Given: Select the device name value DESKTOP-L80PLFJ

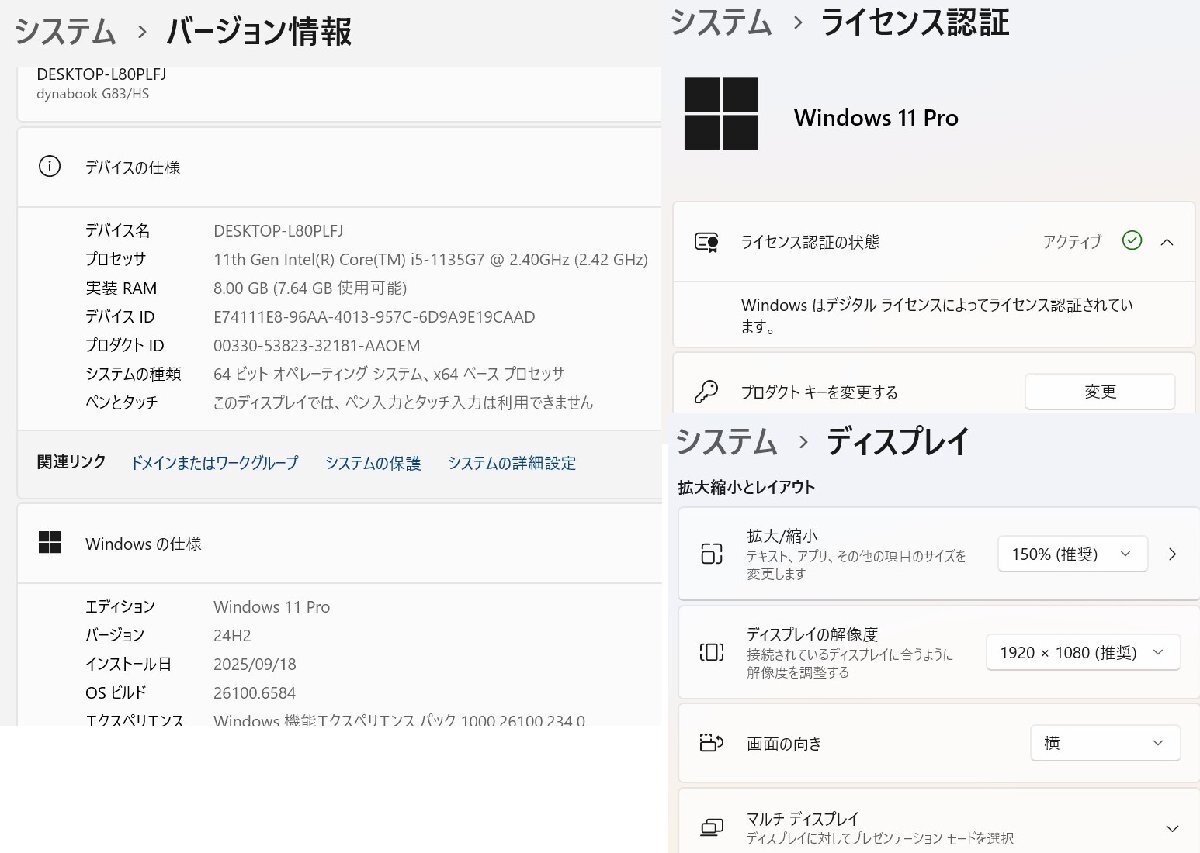Looking at the screenshot, I should (279, 231).
